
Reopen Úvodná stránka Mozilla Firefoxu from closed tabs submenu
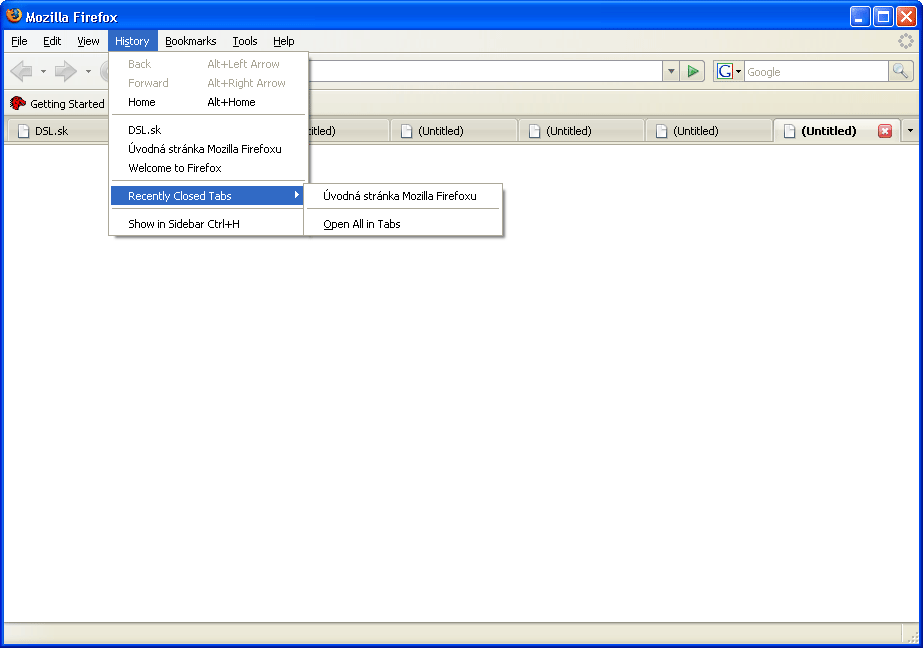[x=403, y=196]
